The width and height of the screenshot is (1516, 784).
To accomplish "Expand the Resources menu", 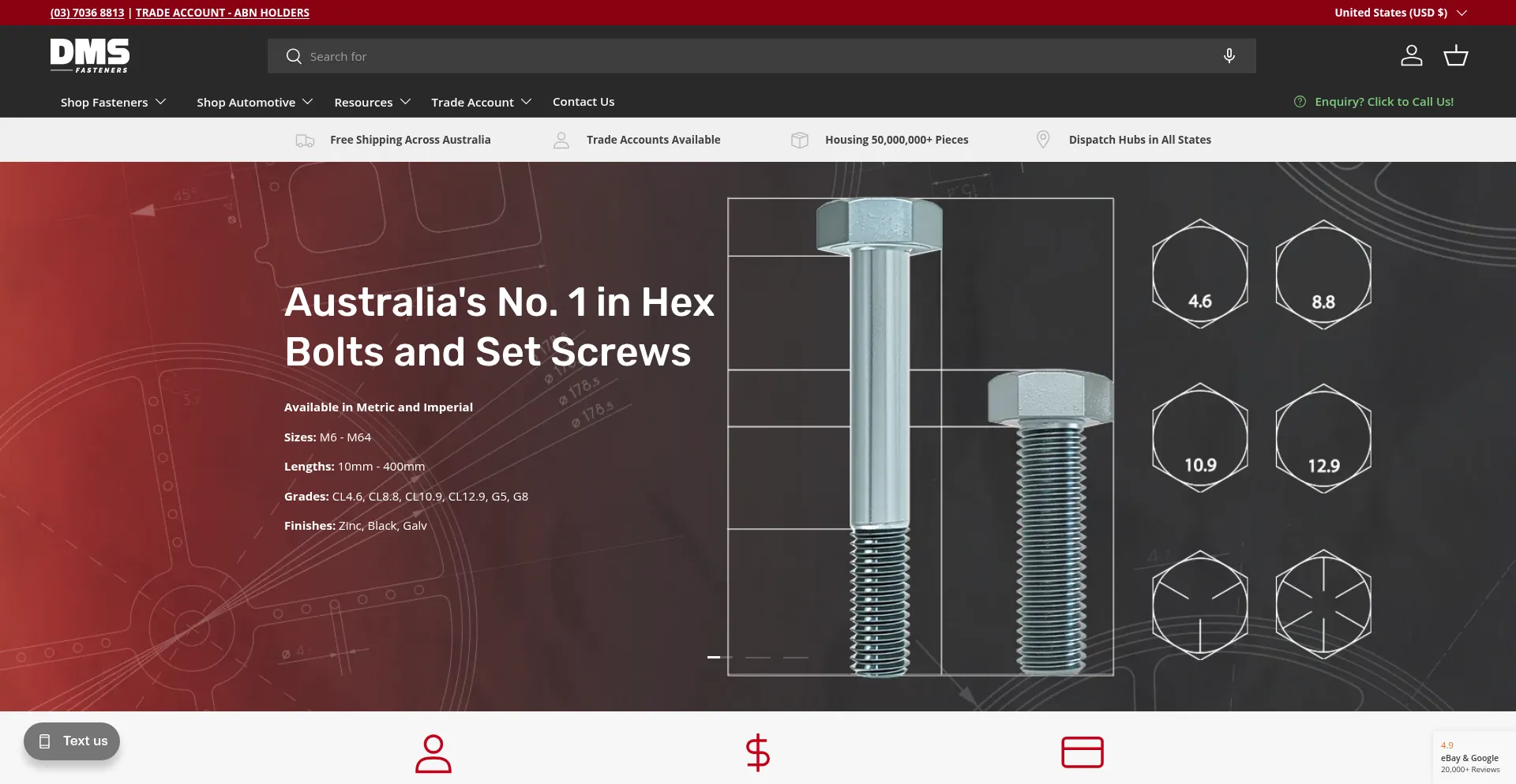I will point(373,102).
